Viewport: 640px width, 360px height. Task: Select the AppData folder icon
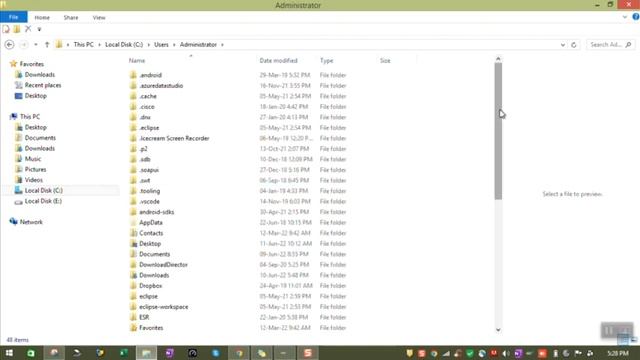click(x=133, y=222)
